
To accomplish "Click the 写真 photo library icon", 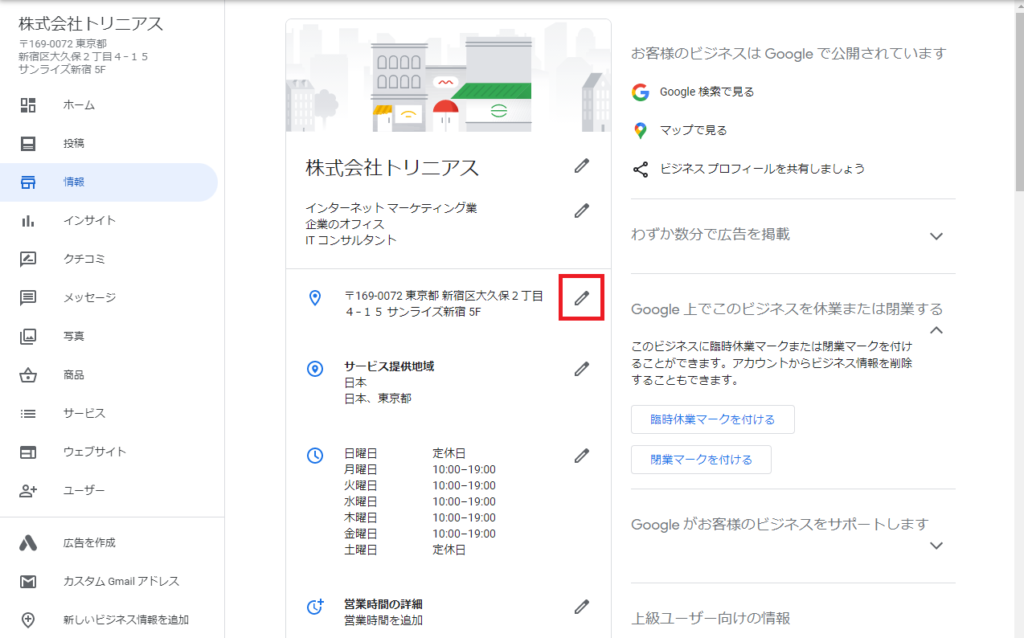I will pyautogui.click(x=27, y=336).
